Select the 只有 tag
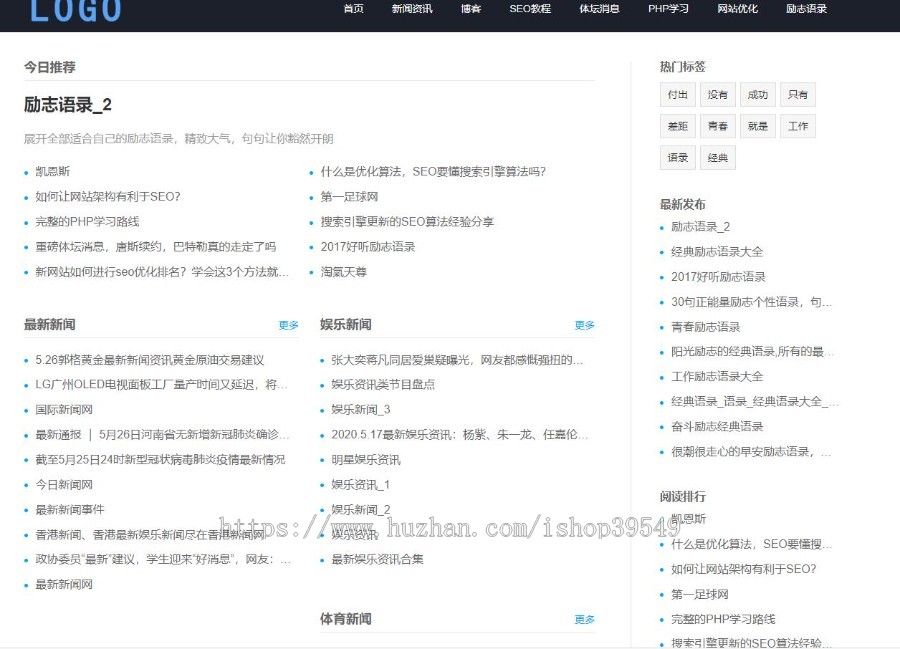900x649 pixels. point(798,95)
